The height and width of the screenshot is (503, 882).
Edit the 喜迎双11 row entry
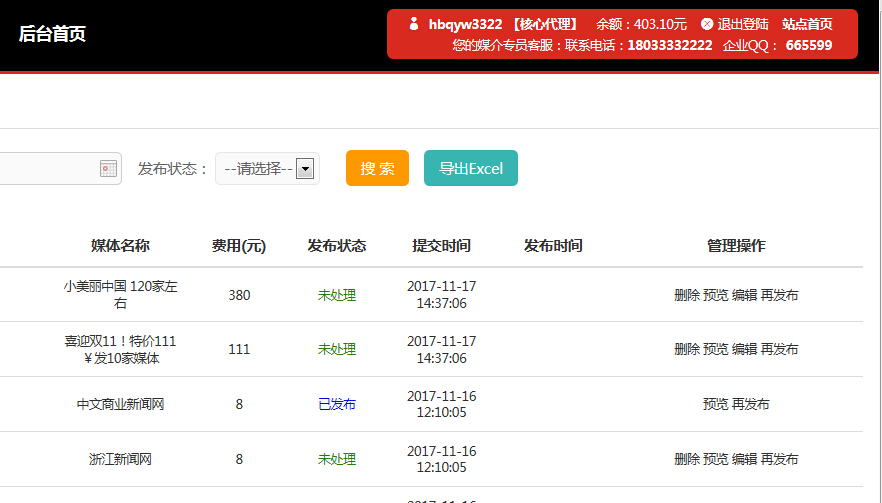[x=745, y=349]
